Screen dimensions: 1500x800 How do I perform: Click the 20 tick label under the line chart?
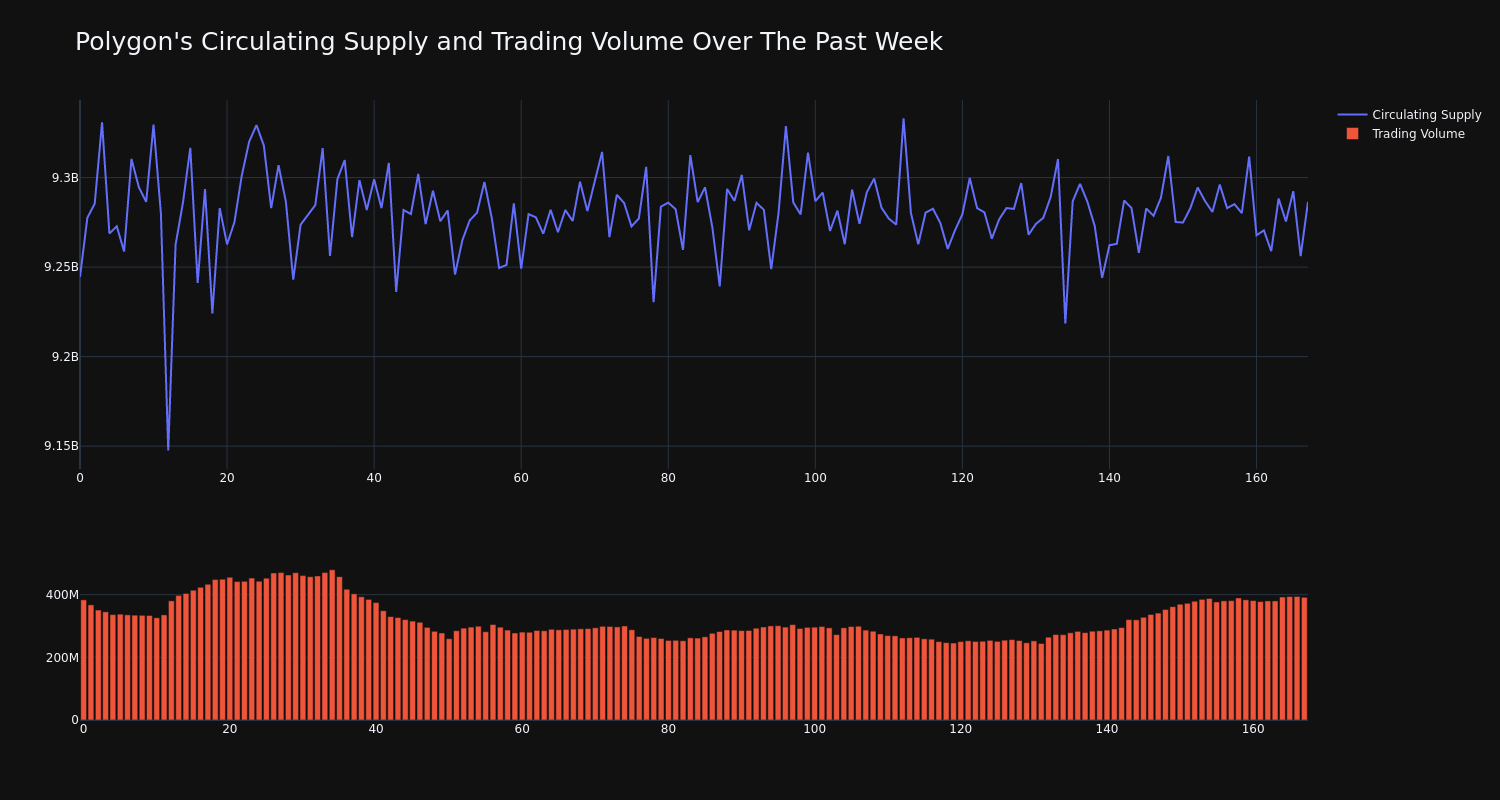227,478
